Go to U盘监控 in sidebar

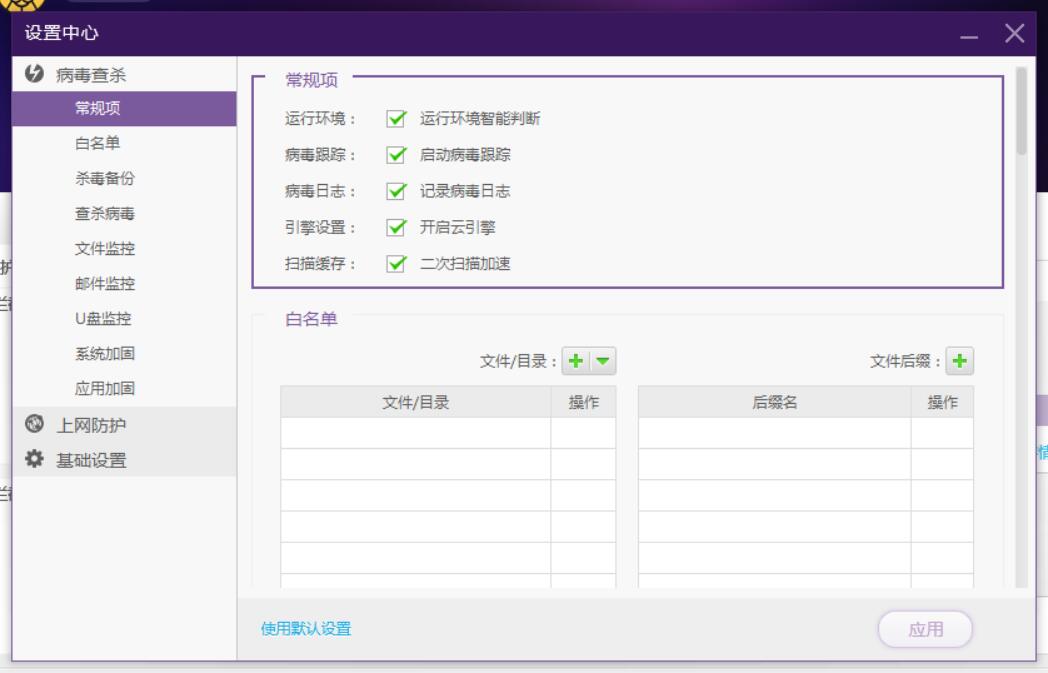(103, 319)
